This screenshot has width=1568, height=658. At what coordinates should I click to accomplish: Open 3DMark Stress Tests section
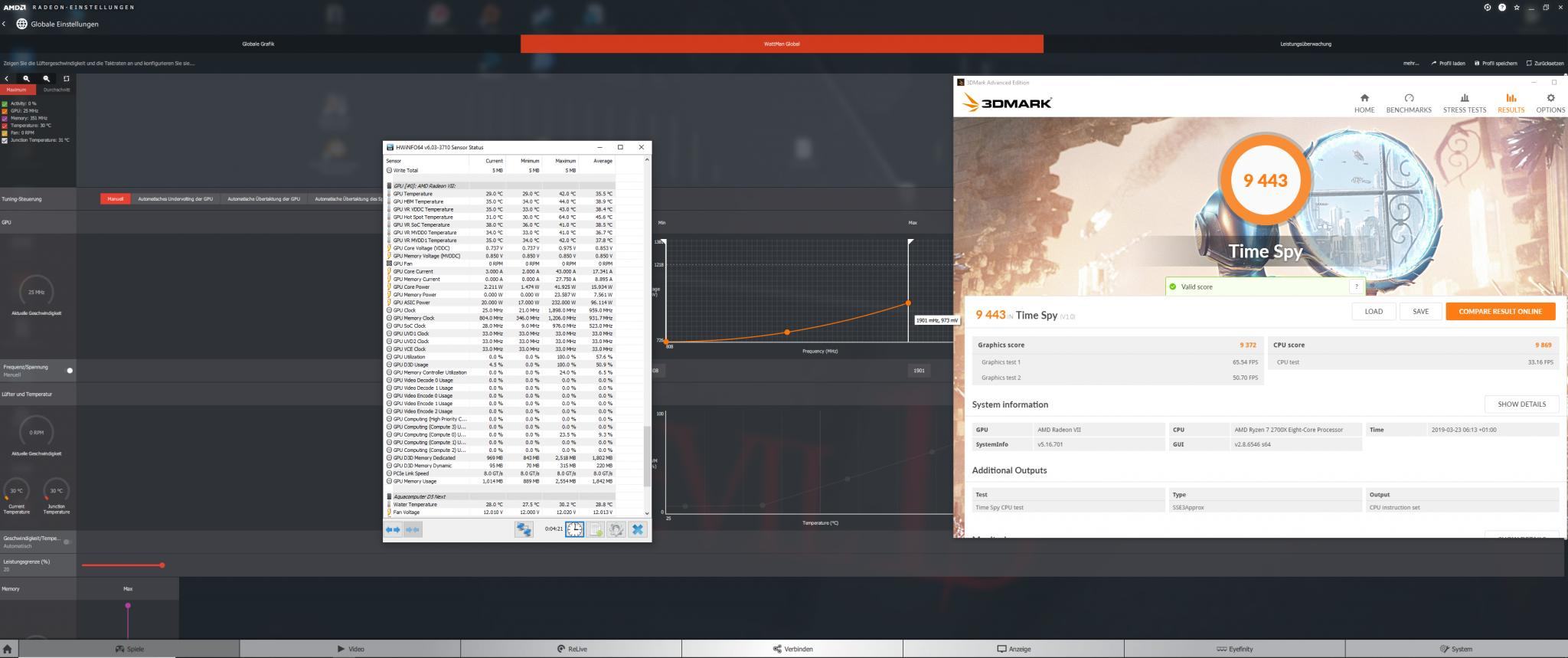tap(1465, 103)
